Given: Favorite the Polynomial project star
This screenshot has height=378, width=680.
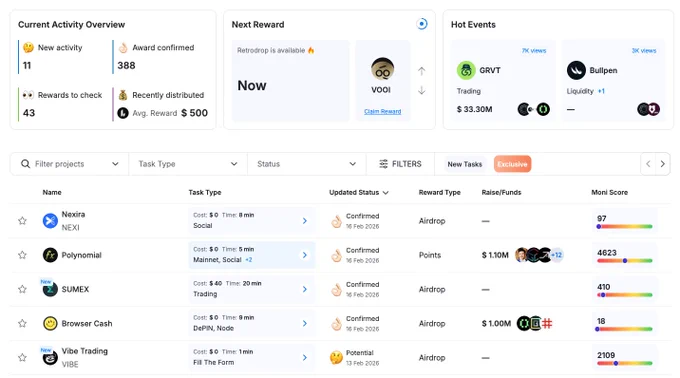Looking at the screenshot, I should [x=22, y=255].
